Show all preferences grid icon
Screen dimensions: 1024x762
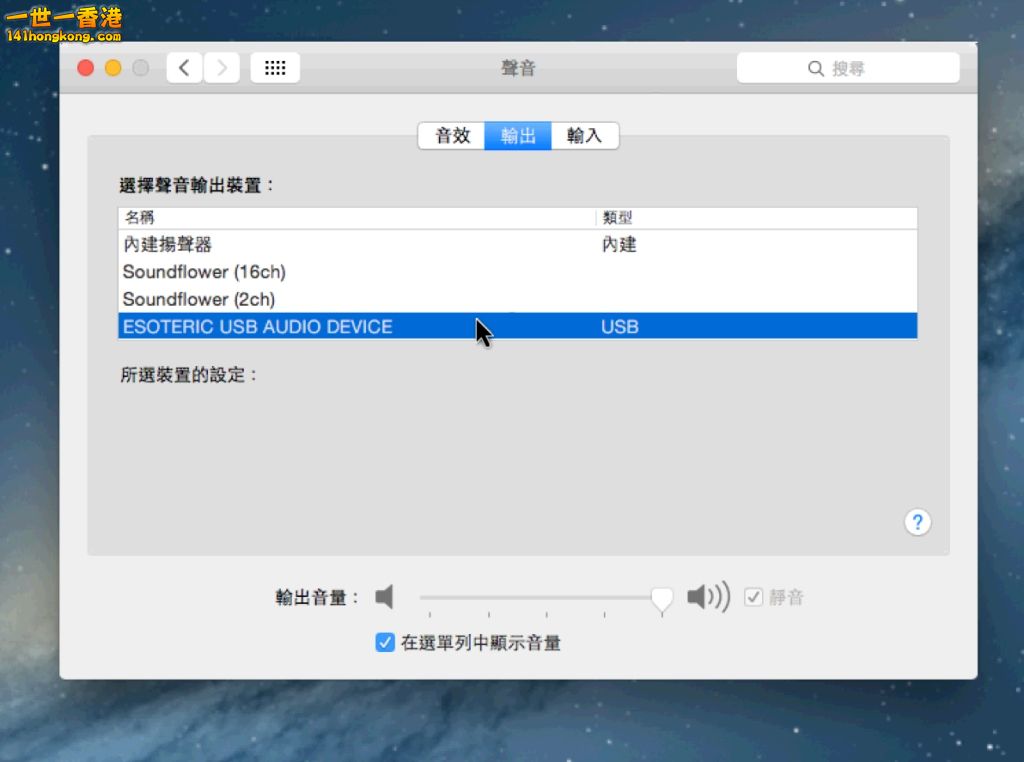point(275,68)
